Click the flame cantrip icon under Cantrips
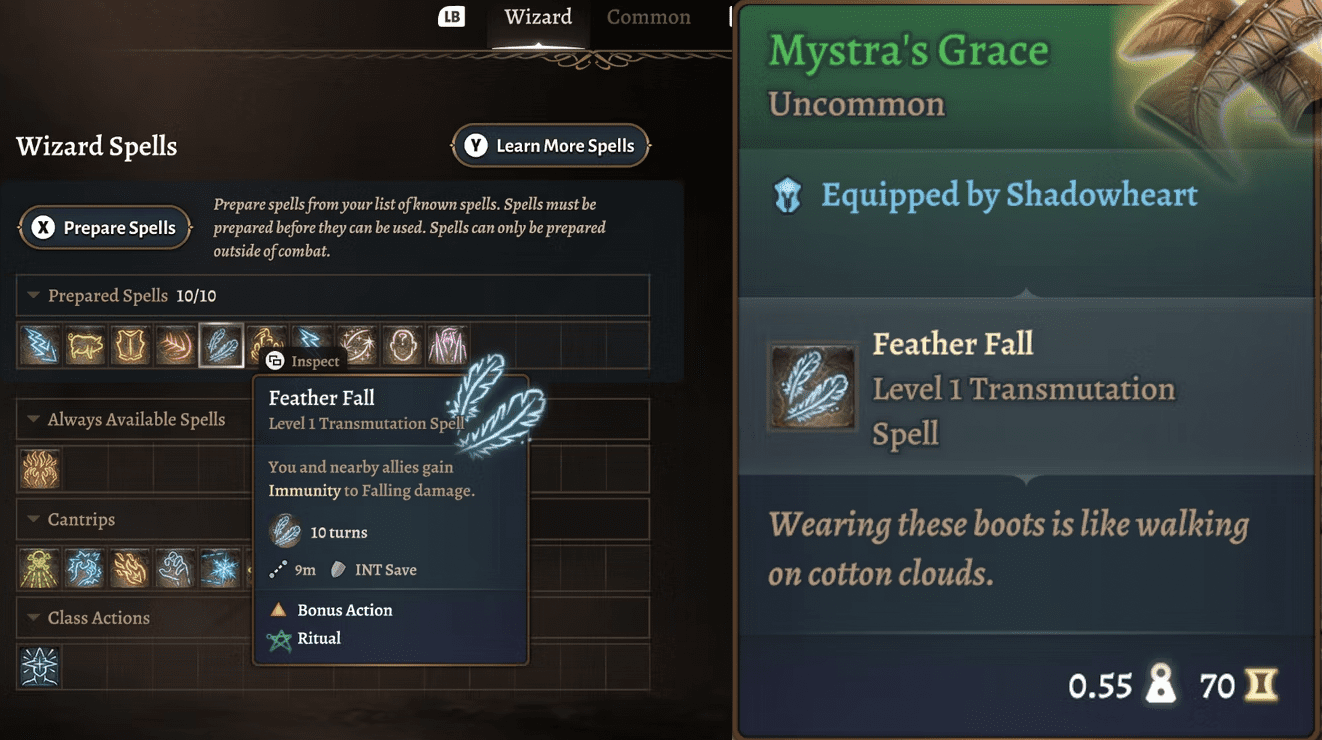 coord(130,568)
